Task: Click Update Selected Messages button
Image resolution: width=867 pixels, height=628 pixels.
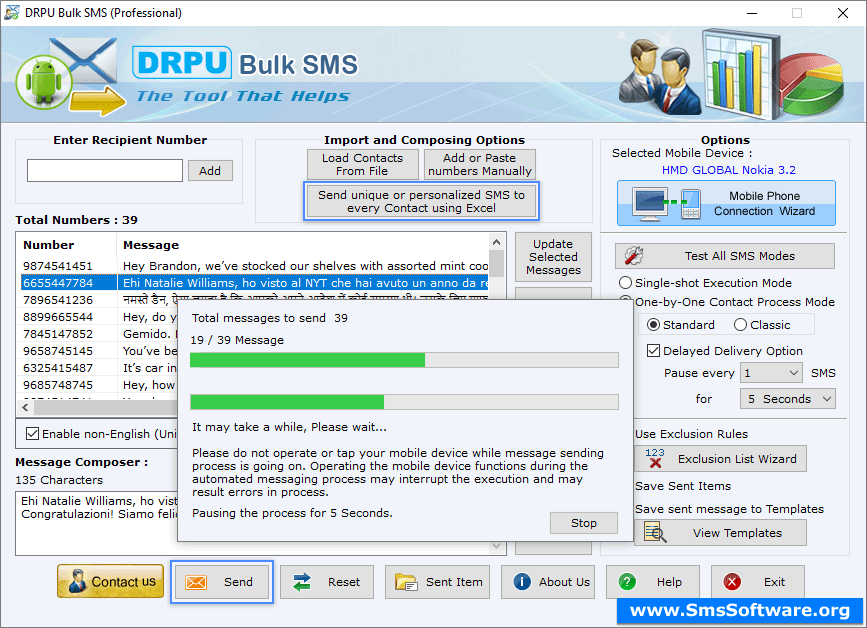Action: pyautogui.click(x=553, y=257)
